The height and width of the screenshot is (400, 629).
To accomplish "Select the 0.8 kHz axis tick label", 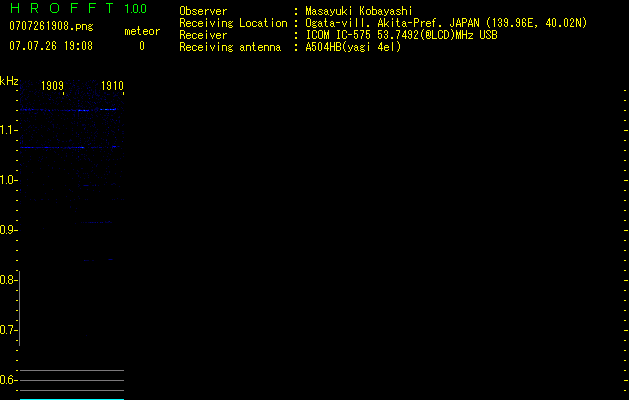I will [7, 280].
